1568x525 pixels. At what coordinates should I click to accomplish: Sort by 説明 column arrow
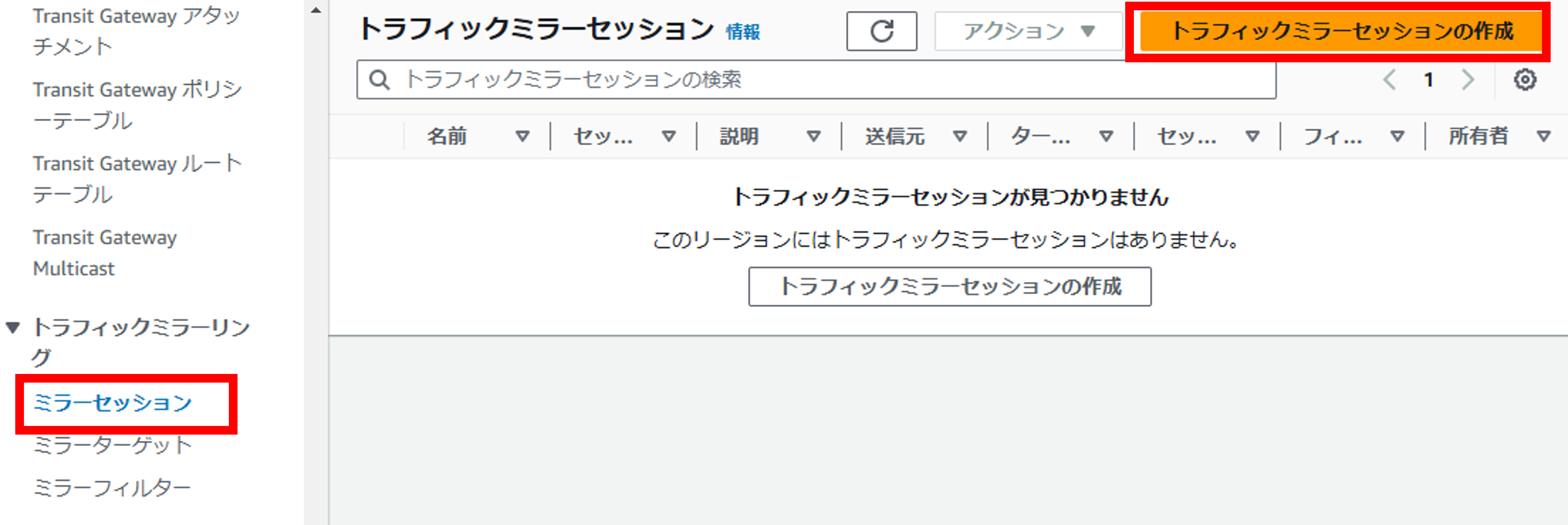[x=814, y=136]
